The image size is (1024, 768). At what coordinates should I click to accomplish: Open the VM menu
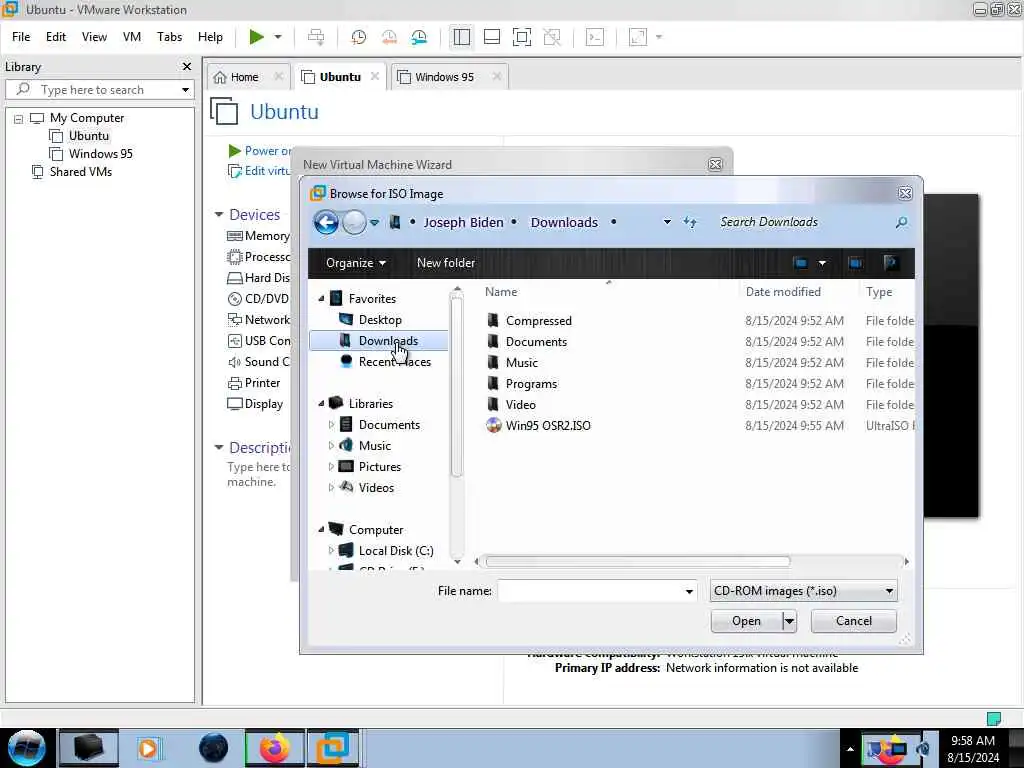132,37
